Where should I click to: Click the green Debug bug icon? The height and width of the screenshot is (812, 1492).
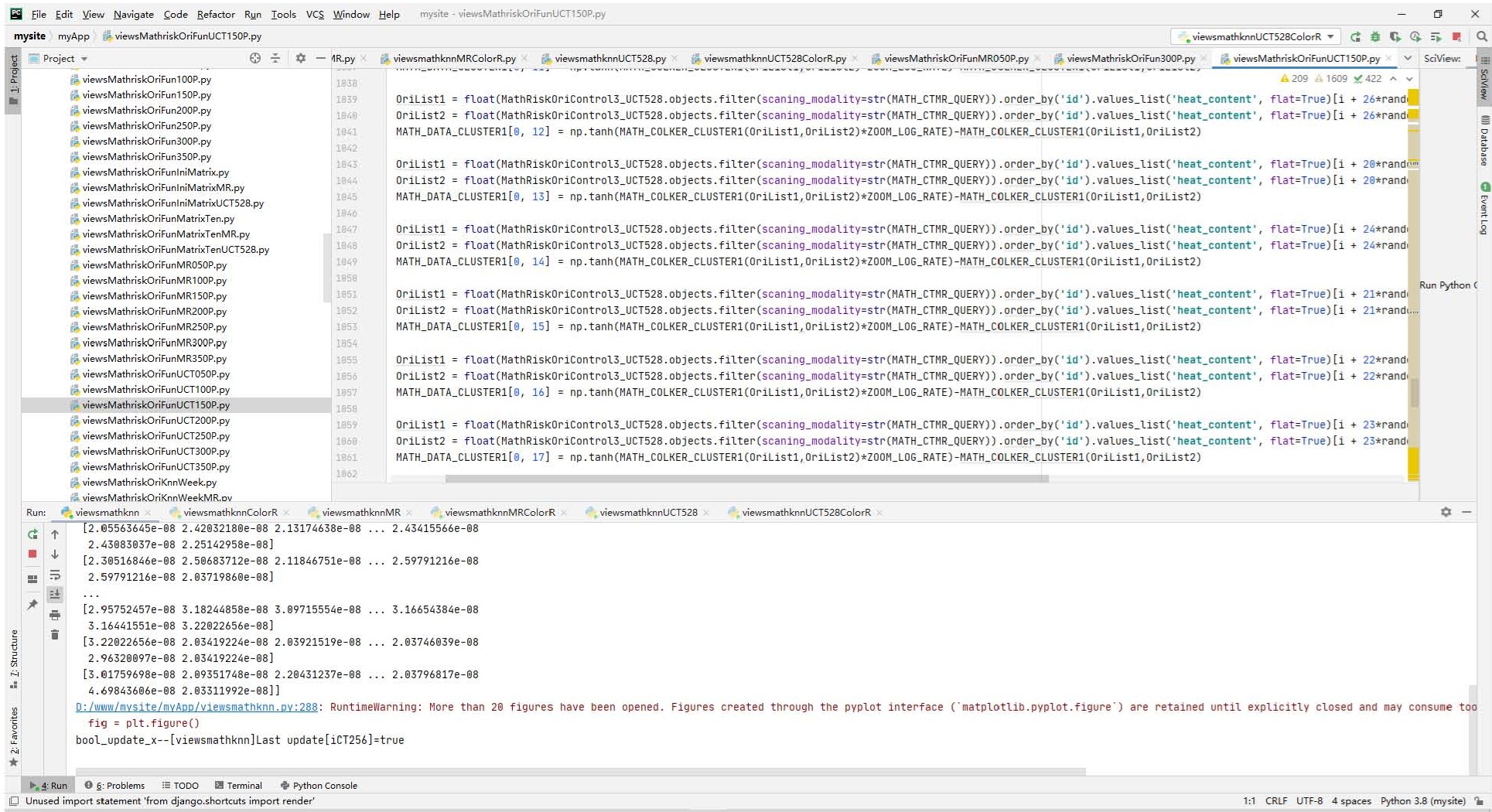(1375, 36)
